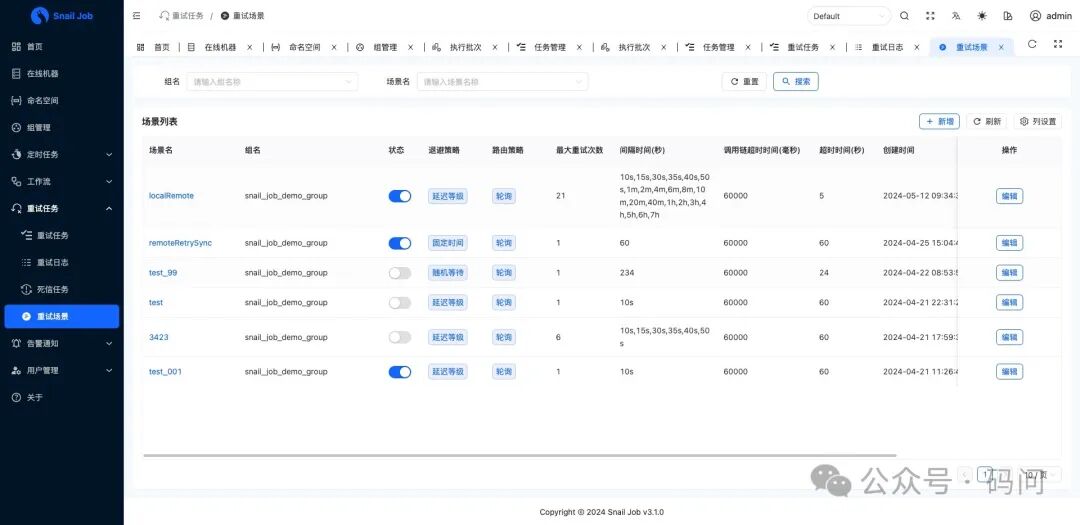Reload page with tab bar refresh icon
This screenshot has width=1080, height=525.
tap(1032, 44)
